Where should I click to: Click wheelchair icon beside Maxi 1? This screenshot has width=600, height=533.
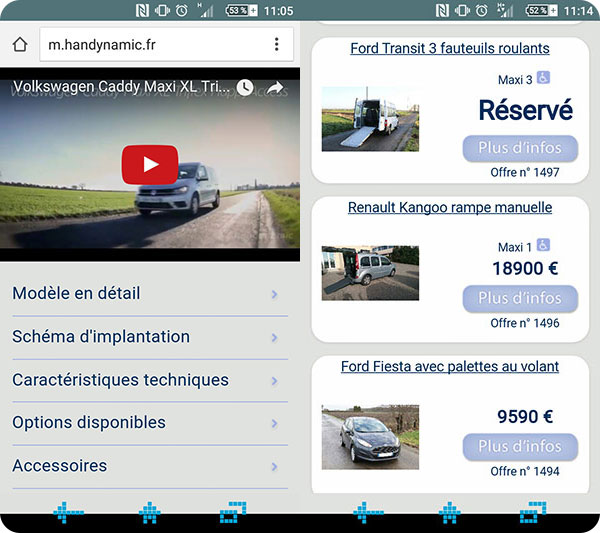pyautogui.click(x=543, y=245)
